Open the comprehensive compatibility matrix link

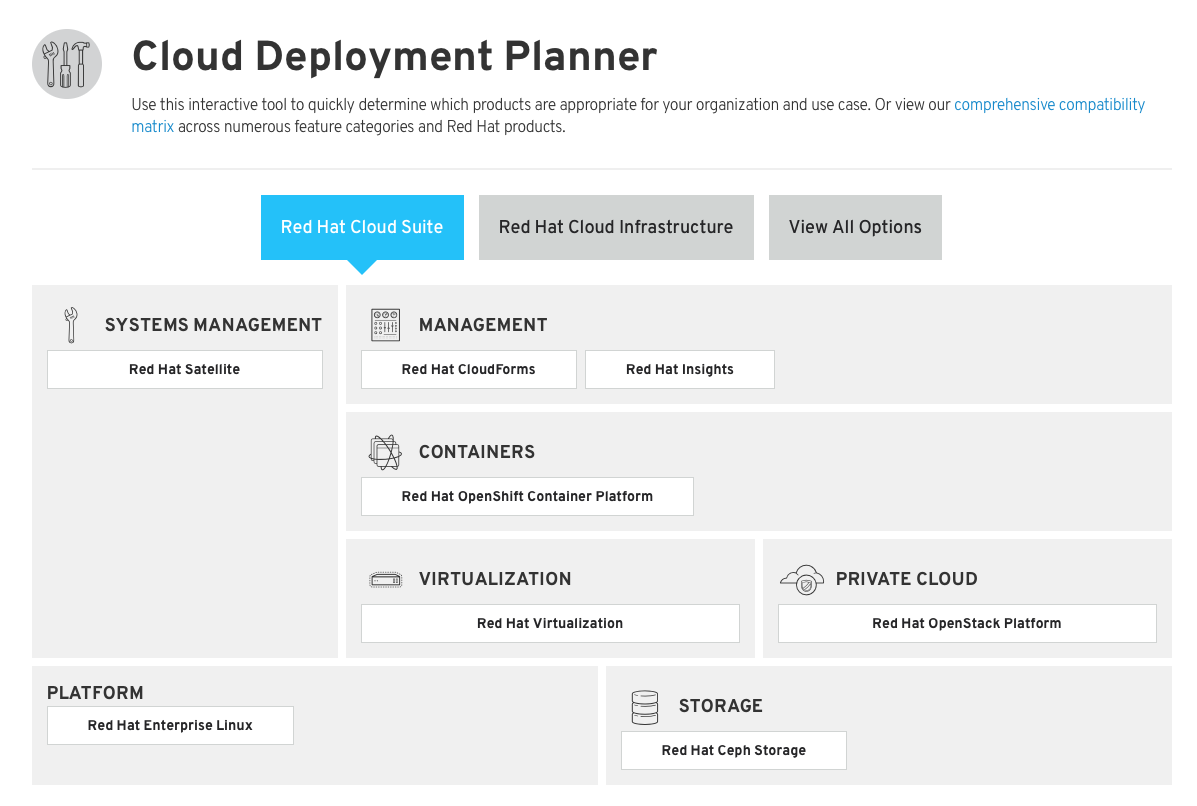pyautogui.click(x=1049, y=104)
